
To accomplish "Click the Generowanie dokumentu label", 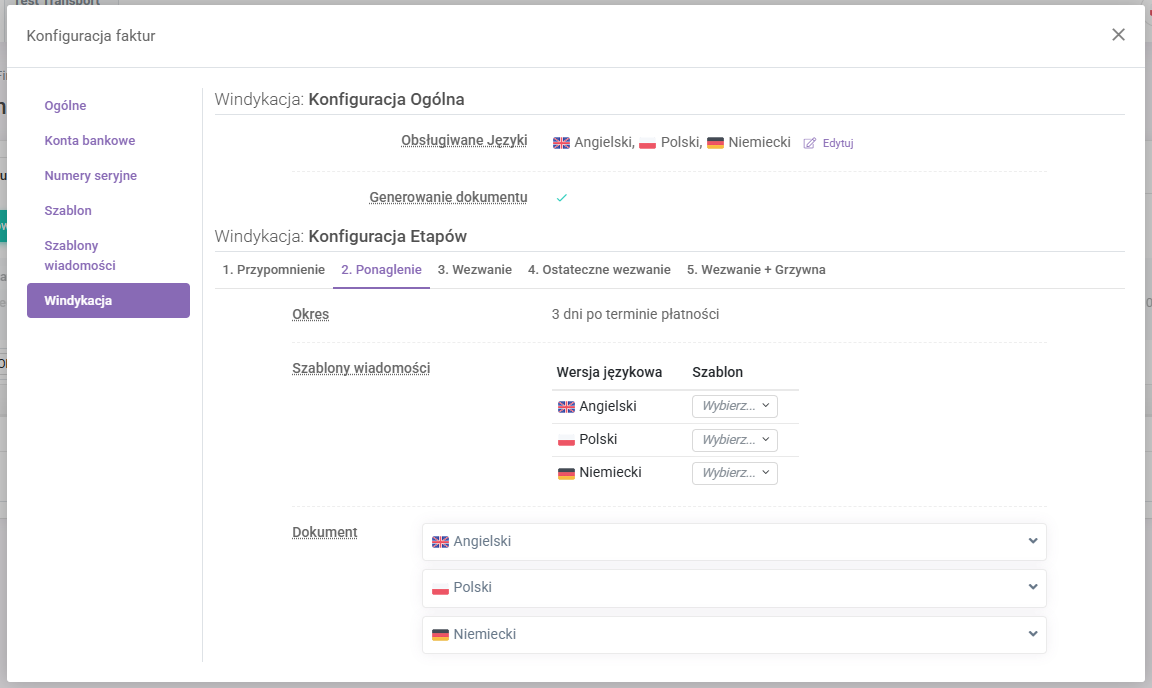I will tap(448, 197).
